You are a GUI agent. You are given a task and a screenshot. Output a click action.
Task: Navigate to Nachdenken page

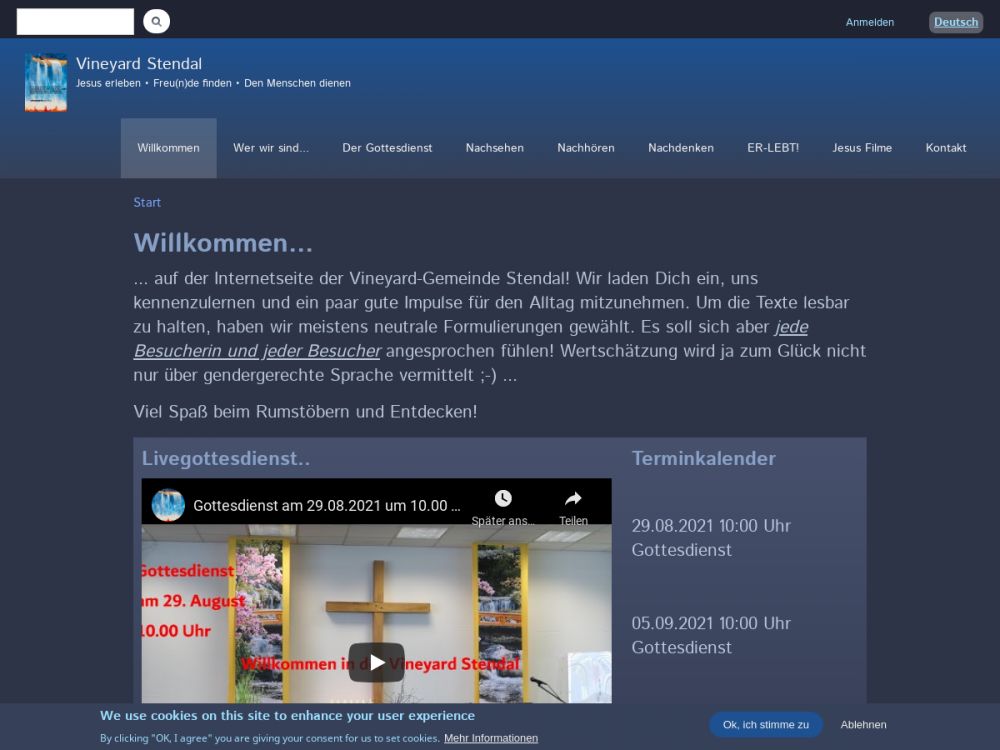click(681, 148)
